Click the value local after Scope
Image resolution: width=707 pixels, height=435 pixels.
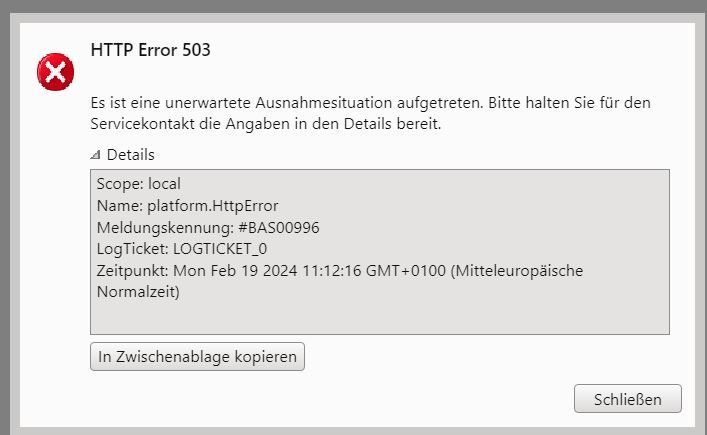coord(164,184)
